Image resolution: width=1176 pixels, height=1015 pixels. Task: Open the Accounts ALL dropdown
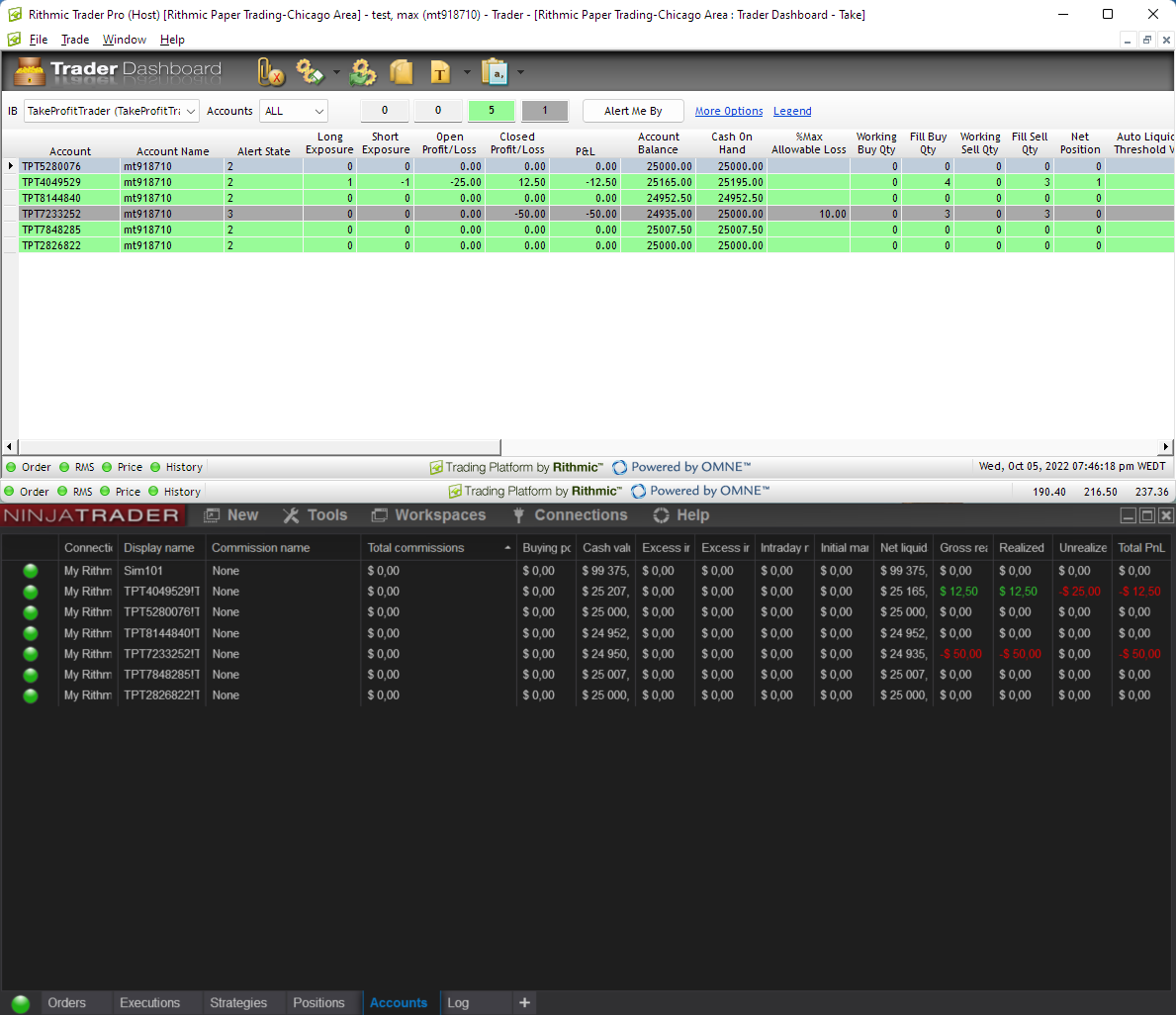pos(294,111)
